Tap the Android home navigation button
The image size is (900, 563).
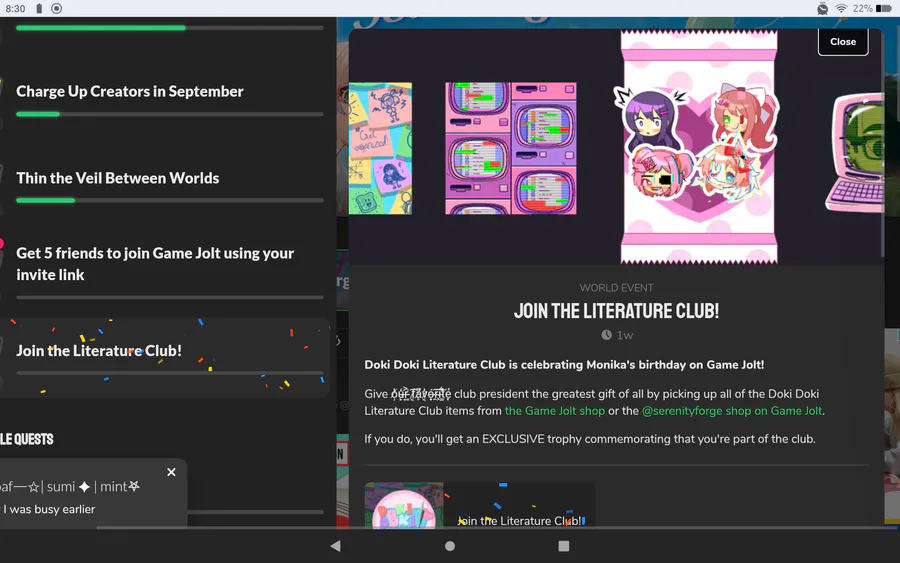point(450,546)
